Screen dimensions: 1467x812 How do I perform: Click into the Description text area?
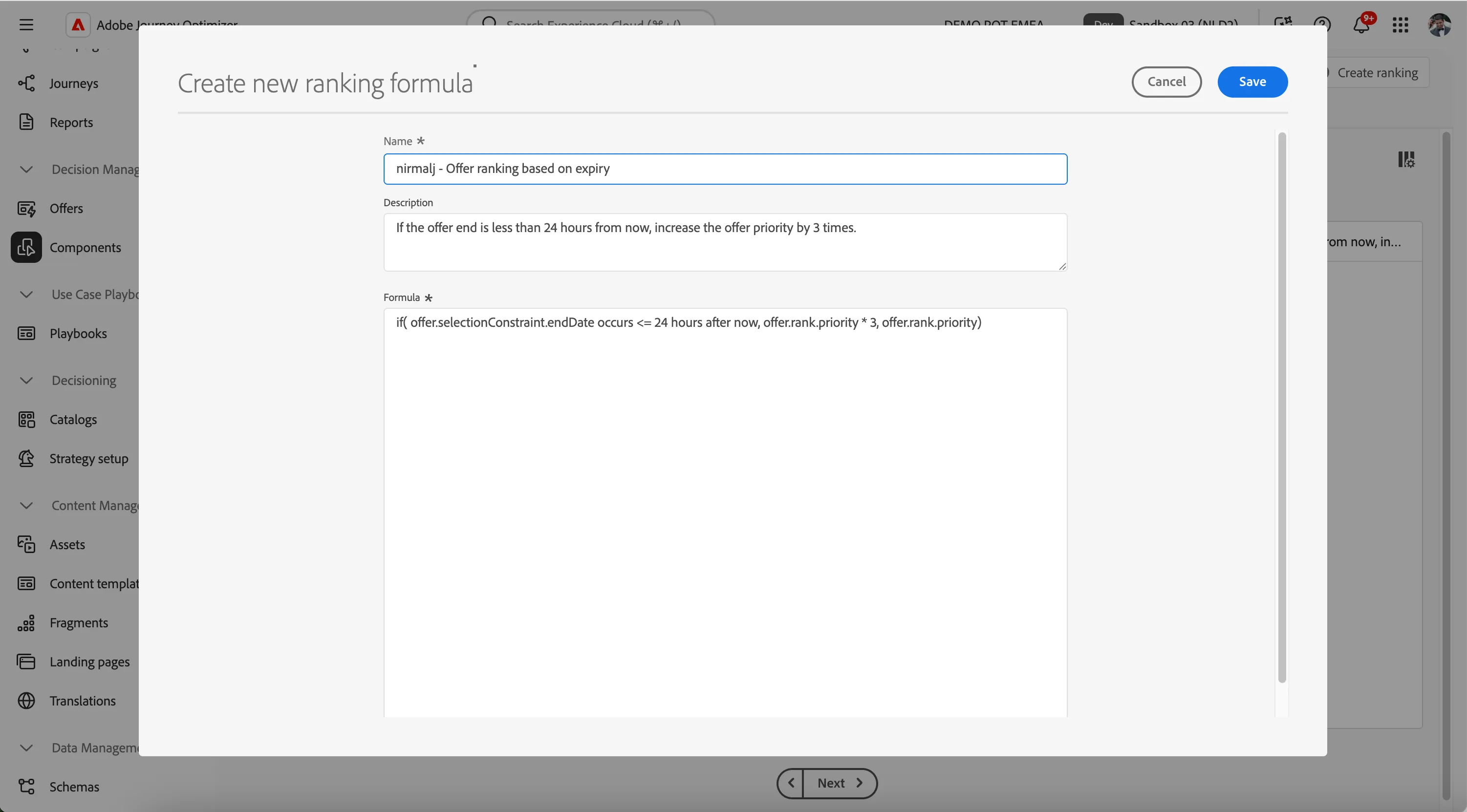pos(725,242)
